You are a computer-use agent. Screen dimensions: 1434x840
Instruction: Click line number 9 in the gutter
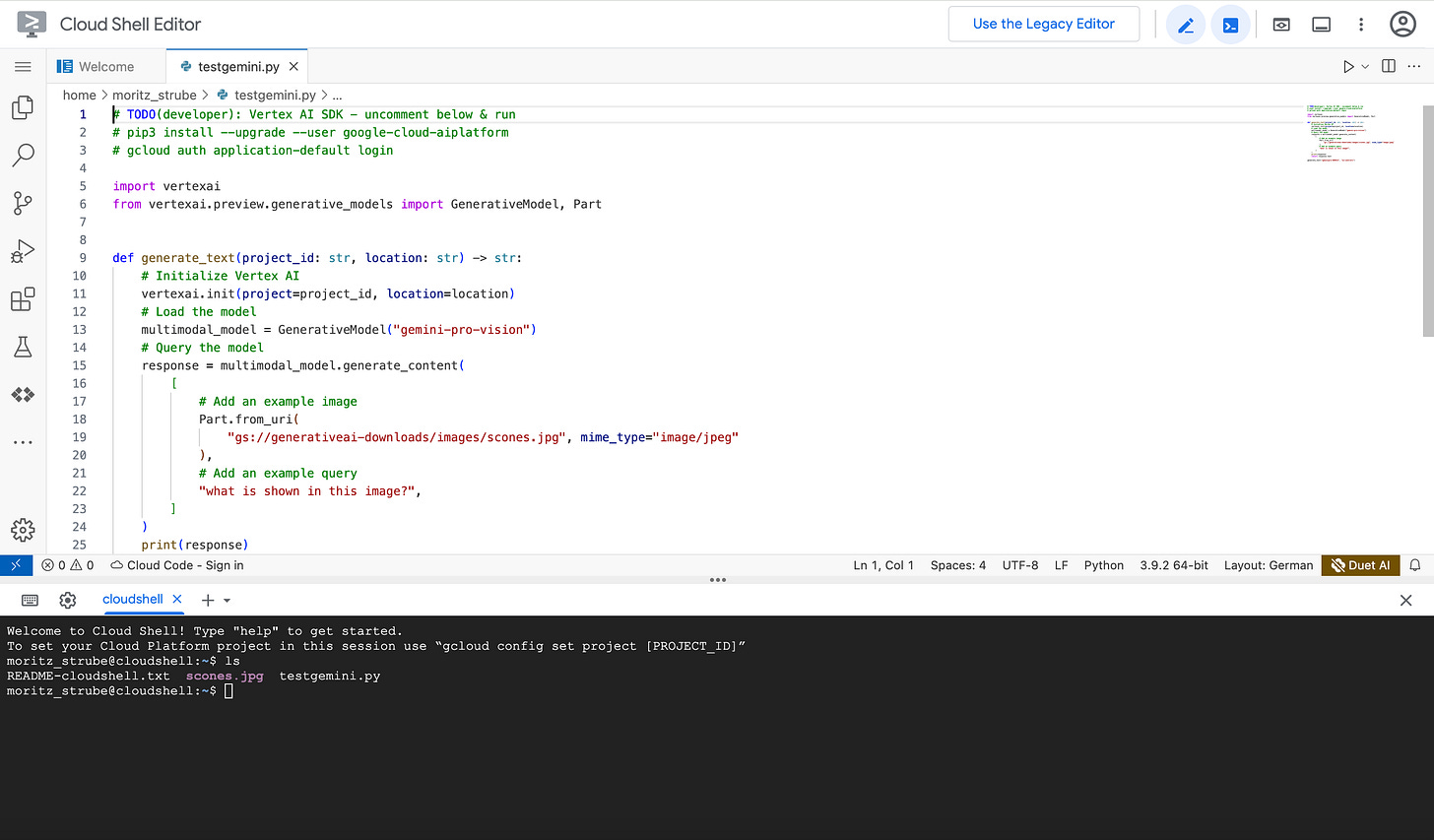pyautogui.click(x=83, y=258)
